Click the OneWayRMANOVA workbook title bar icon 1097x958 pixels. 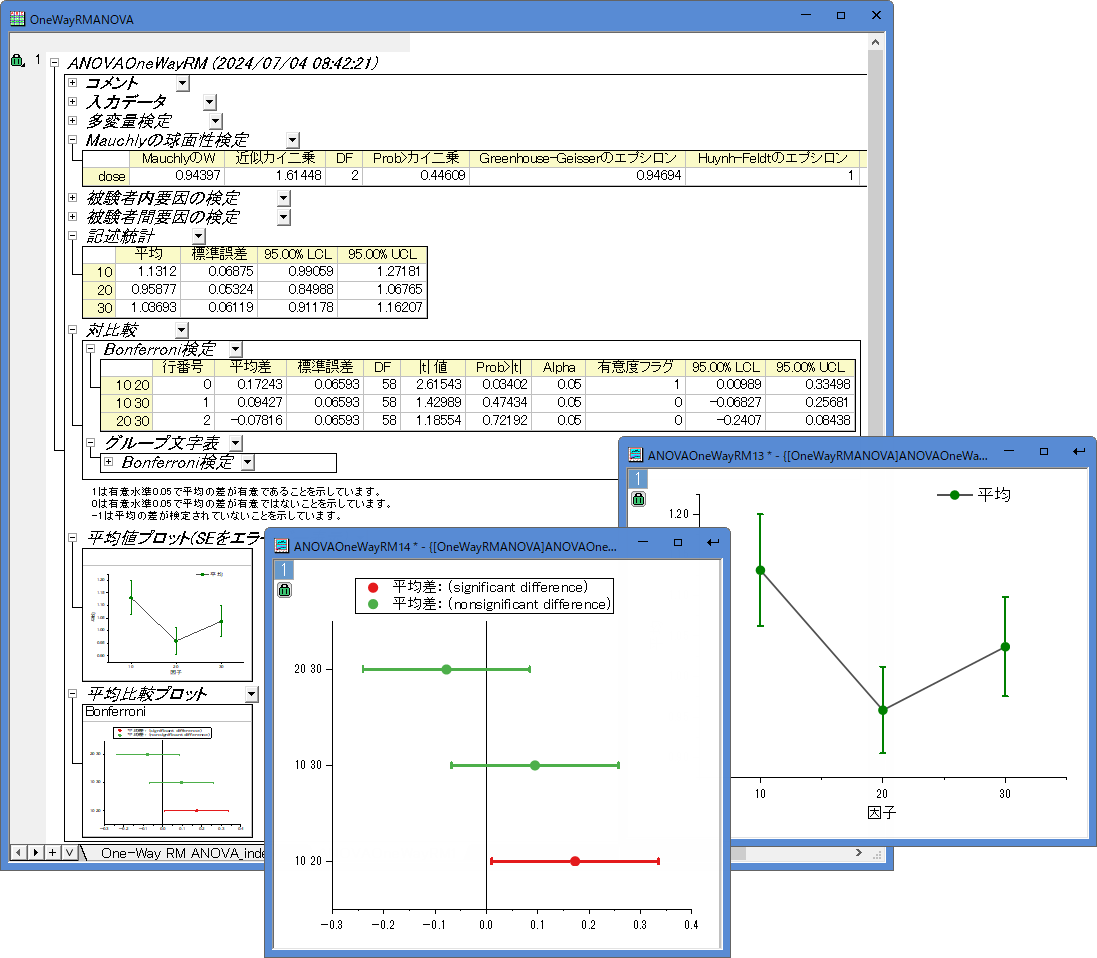point(17,18)
